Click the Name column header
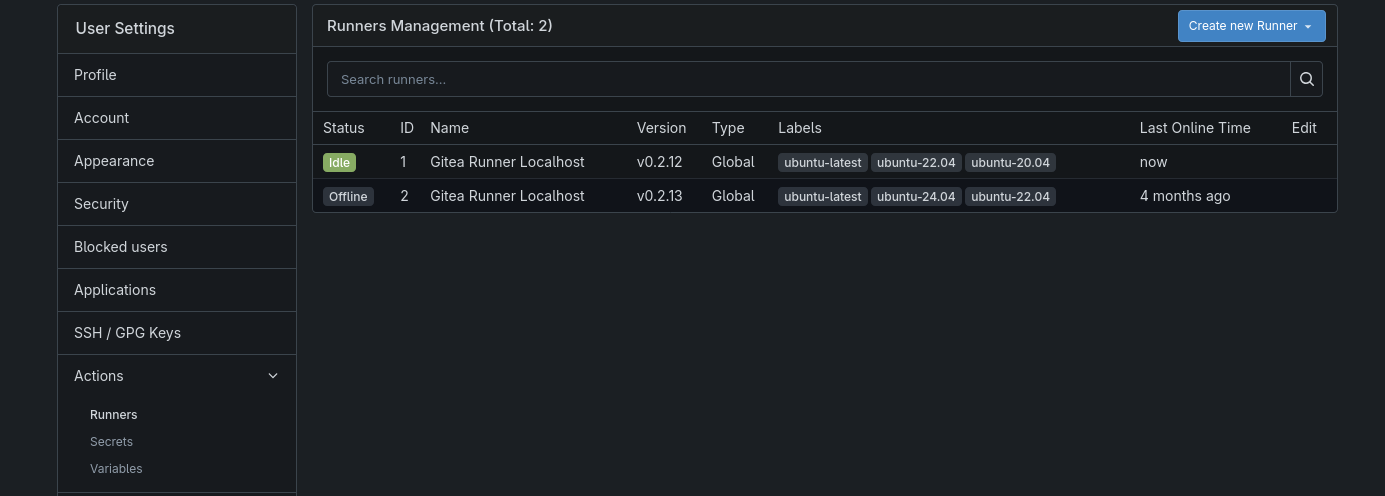Screen dimensions: 1385x496 click(x=449, y=128)
